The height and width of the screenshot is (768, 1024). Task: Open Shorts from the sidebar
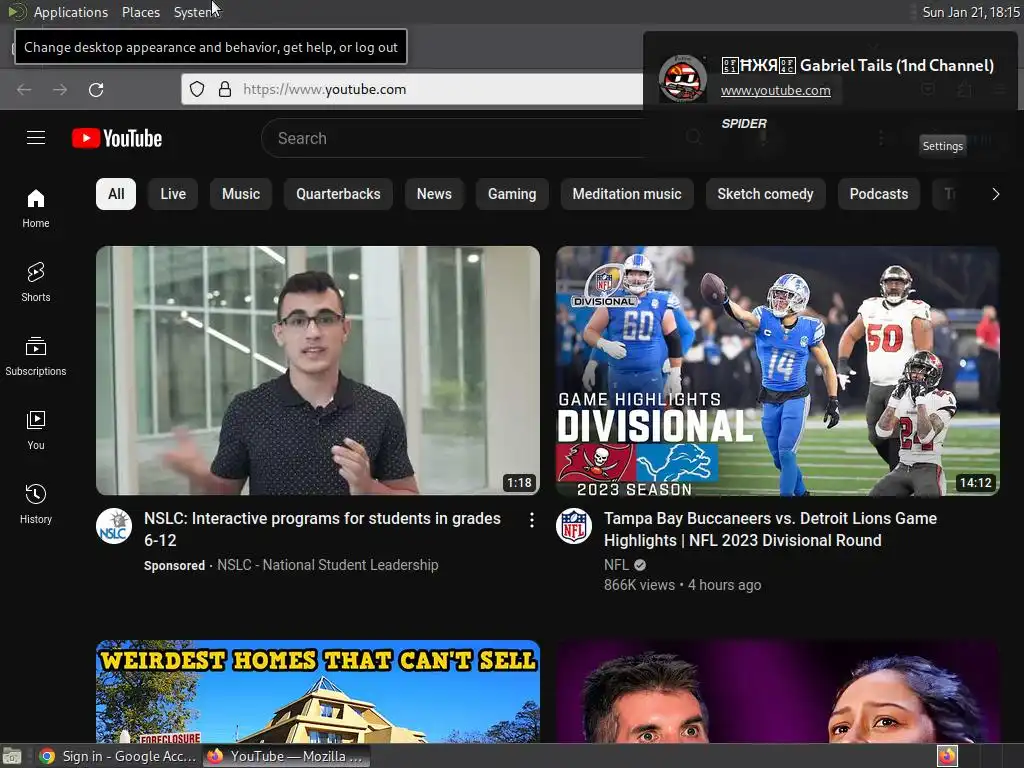coord(36,282)
